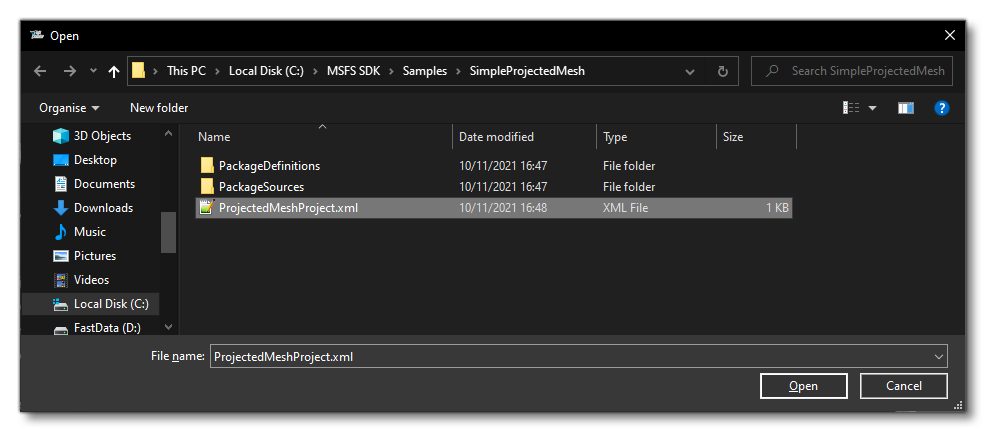
Task: Toggle the preview pane
Action: click(x=906, y=108)
